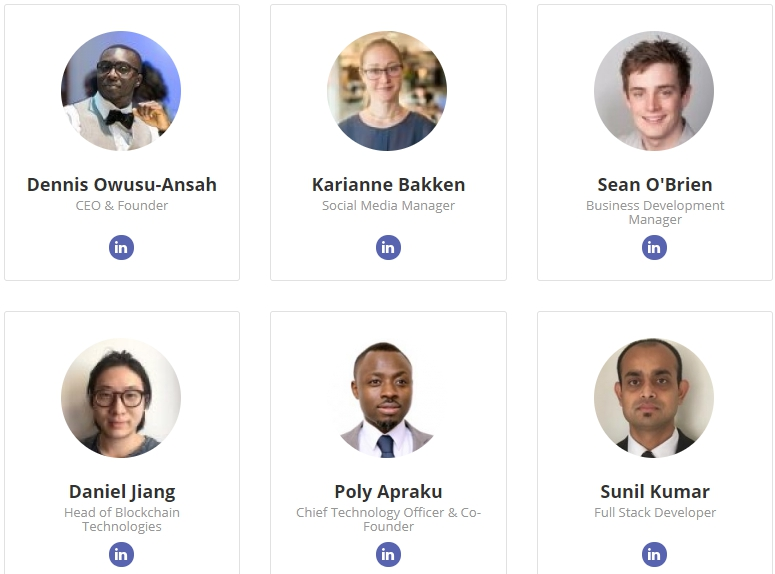Open Dennis Owusu-Ansah's LinkedIn icon
Image resolution: width=775 pixels, height=574 pixels.
pyautogui.click(x=121, y=247)
